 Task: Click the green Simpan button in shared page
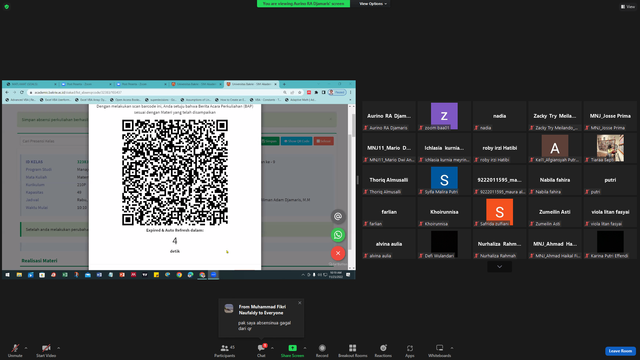[x=270, y=141]
